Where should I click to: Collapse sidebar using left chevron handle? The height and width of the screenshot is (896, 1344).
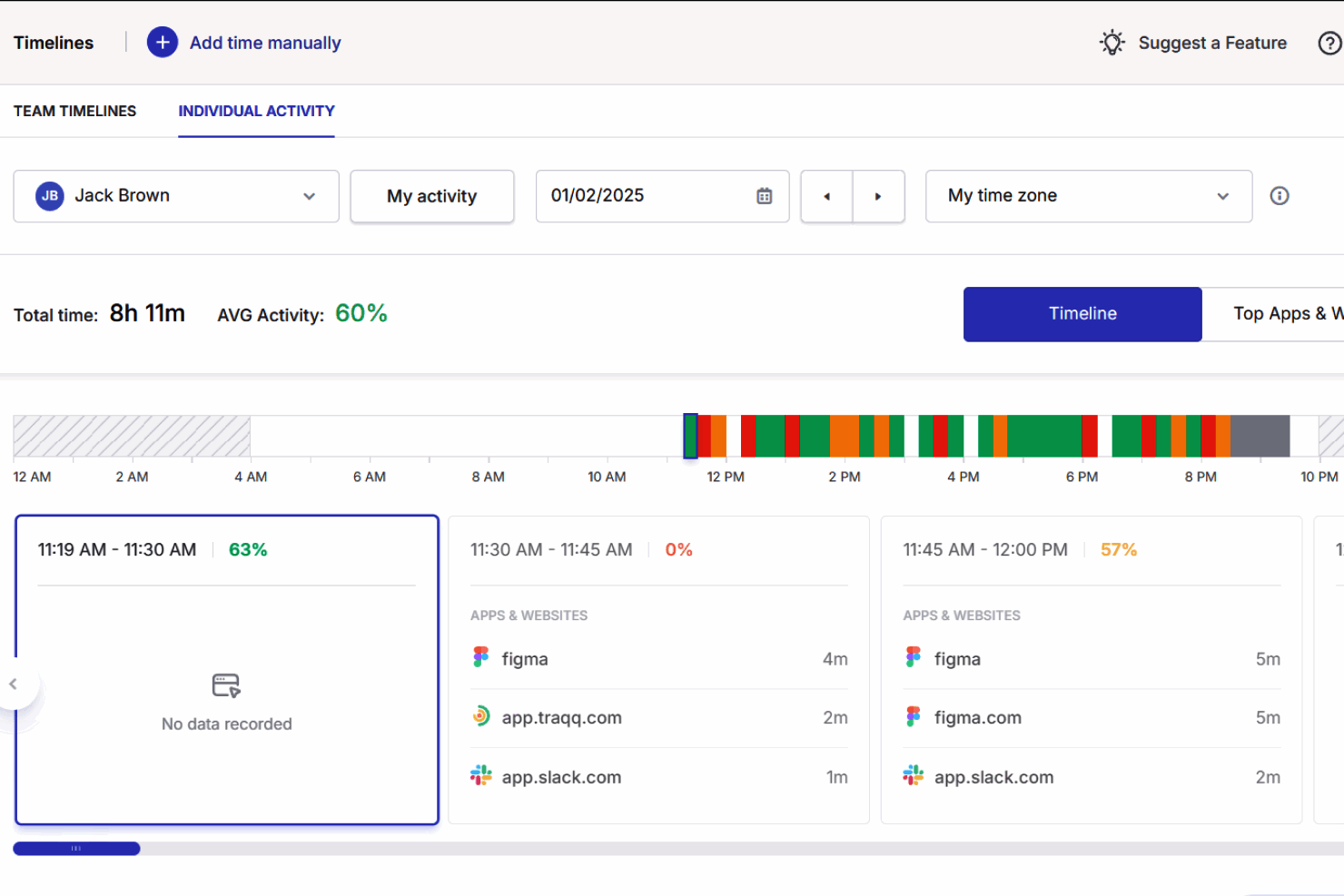[14, 684]
